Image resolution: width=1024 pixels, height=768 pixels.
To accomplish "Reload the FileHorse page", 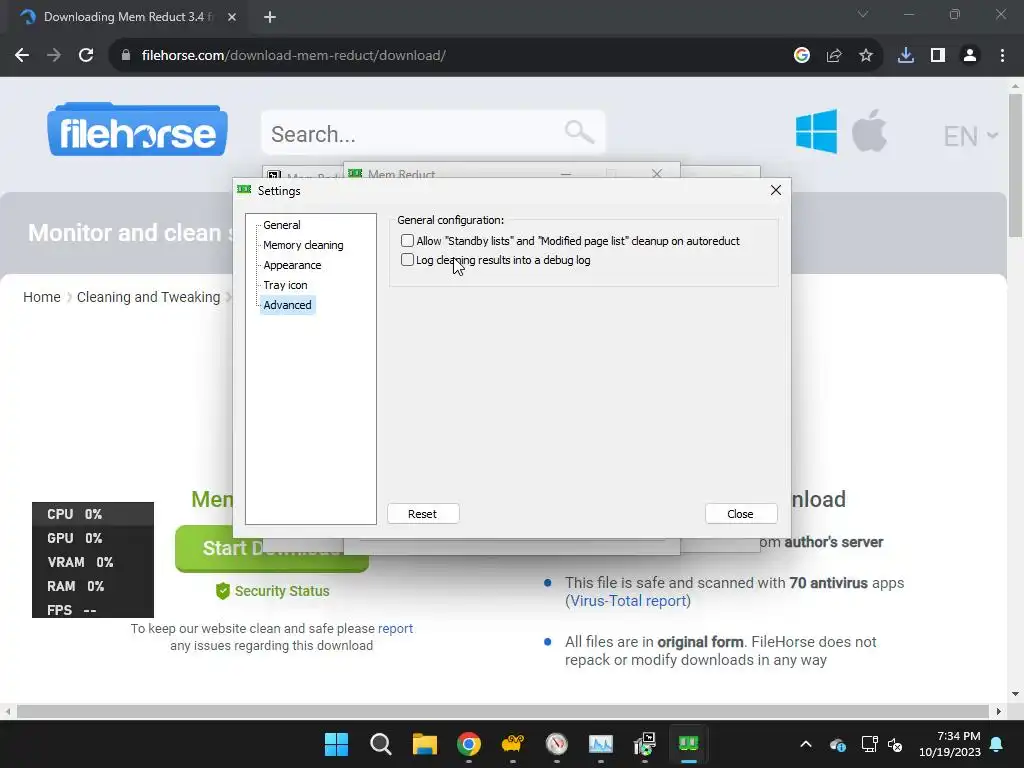I will pyautogui.click(x=86, y=56).
